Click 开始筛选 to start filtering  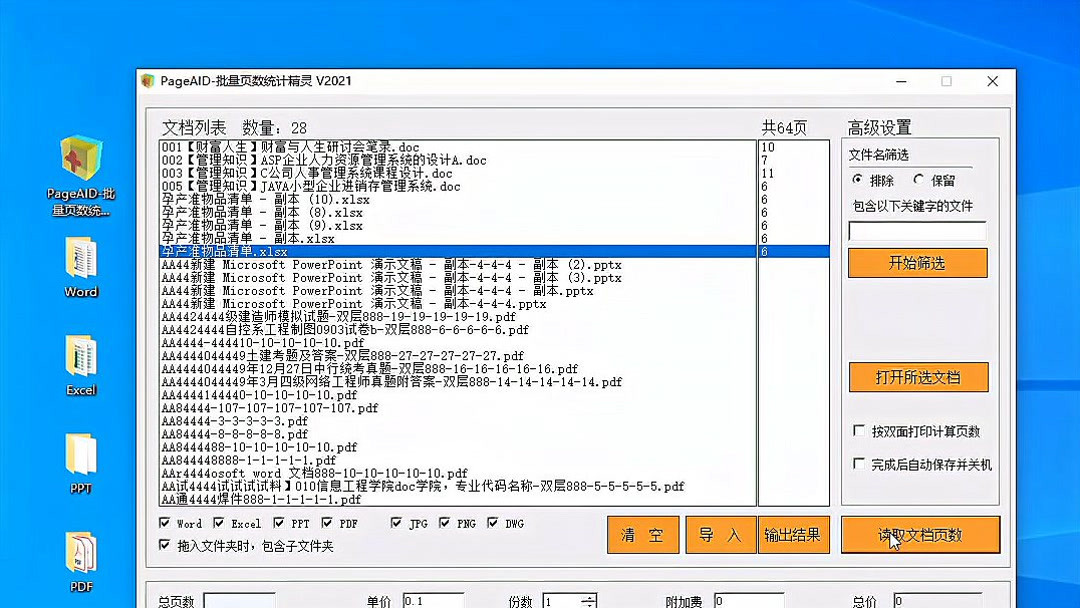click(916, 263)
